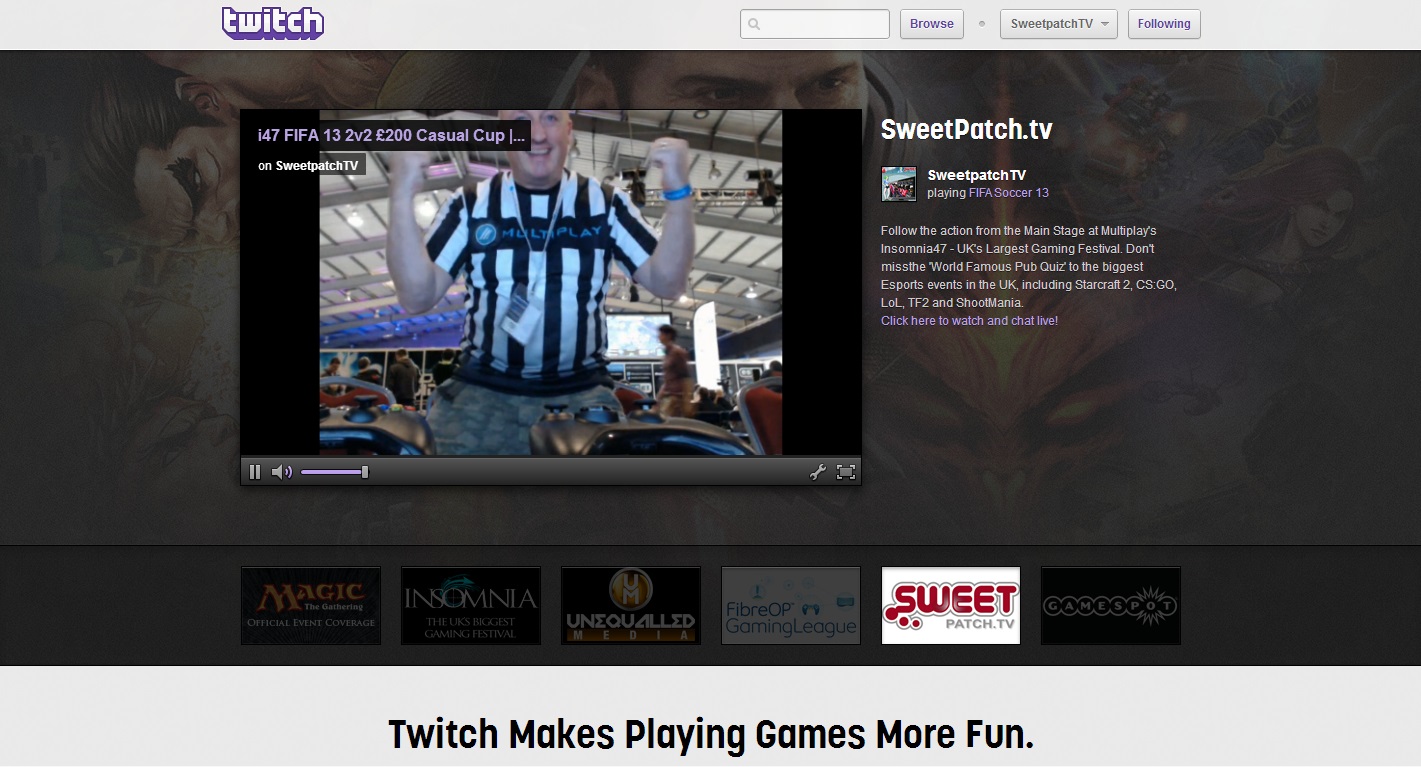Enter fullscreen mode in the player
Viewport: 1421px width, 767px height.
[846, 472]
